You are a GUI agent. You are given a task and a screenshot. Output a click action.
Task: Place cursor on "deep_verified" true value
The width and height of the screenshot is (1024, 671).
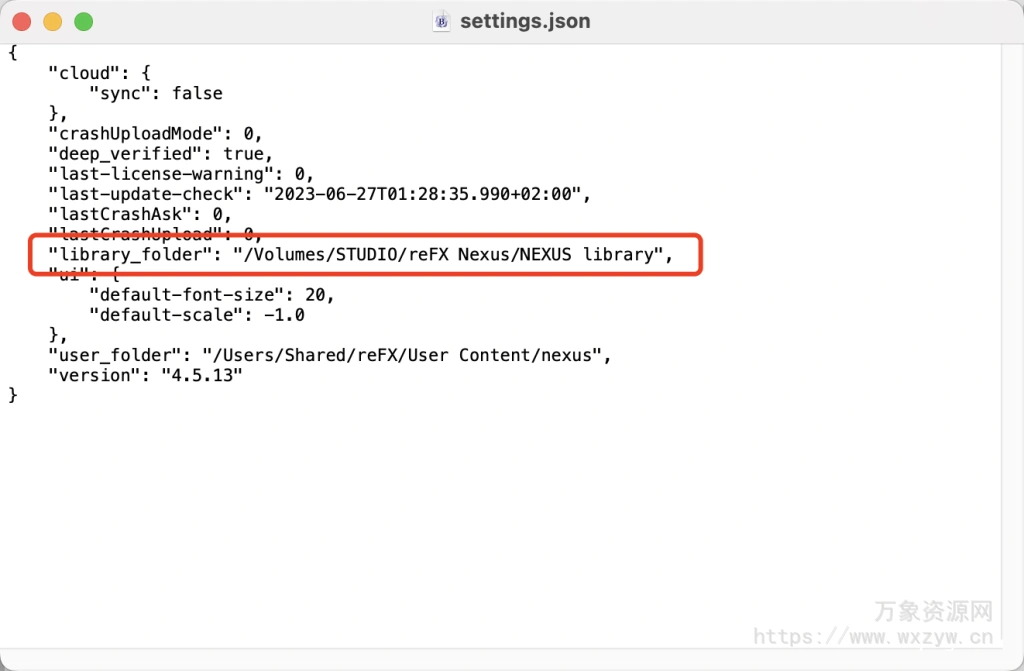pyautogui.click(x=243, y=154)
